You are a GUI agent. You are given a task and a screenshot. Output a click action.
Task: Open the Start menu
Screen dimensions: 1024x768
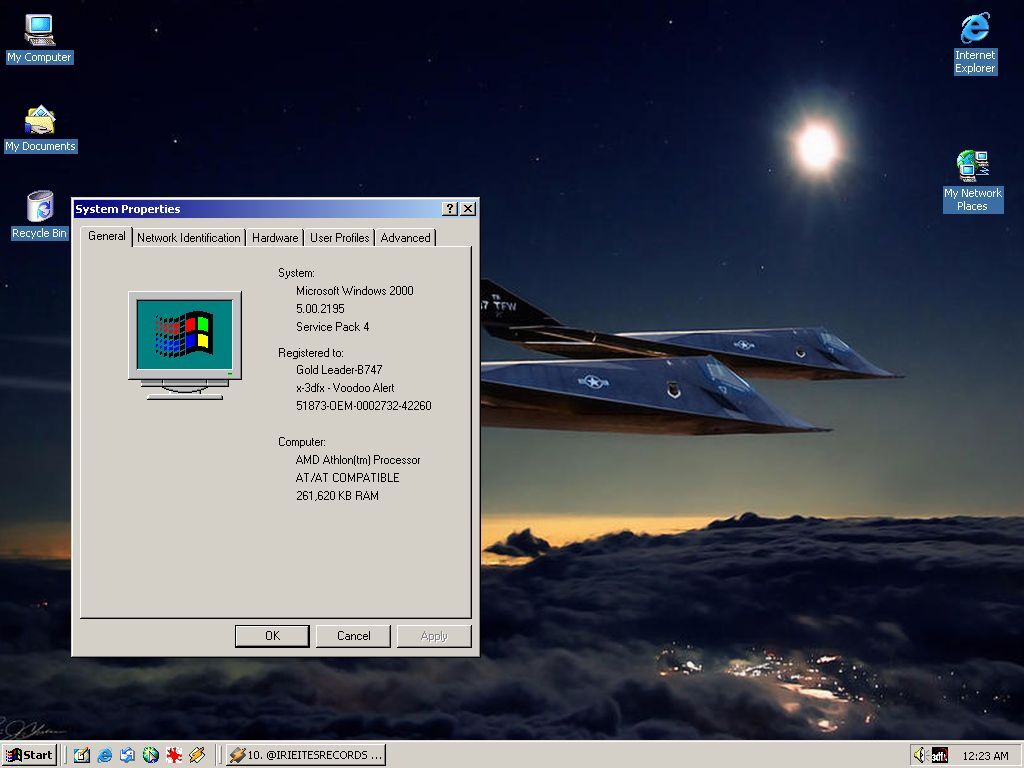pyautogui.click(x=30, y=755)
